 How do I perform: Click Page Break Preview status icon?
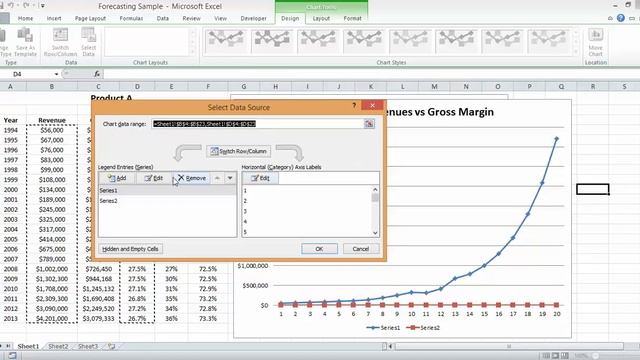point(564,356)
